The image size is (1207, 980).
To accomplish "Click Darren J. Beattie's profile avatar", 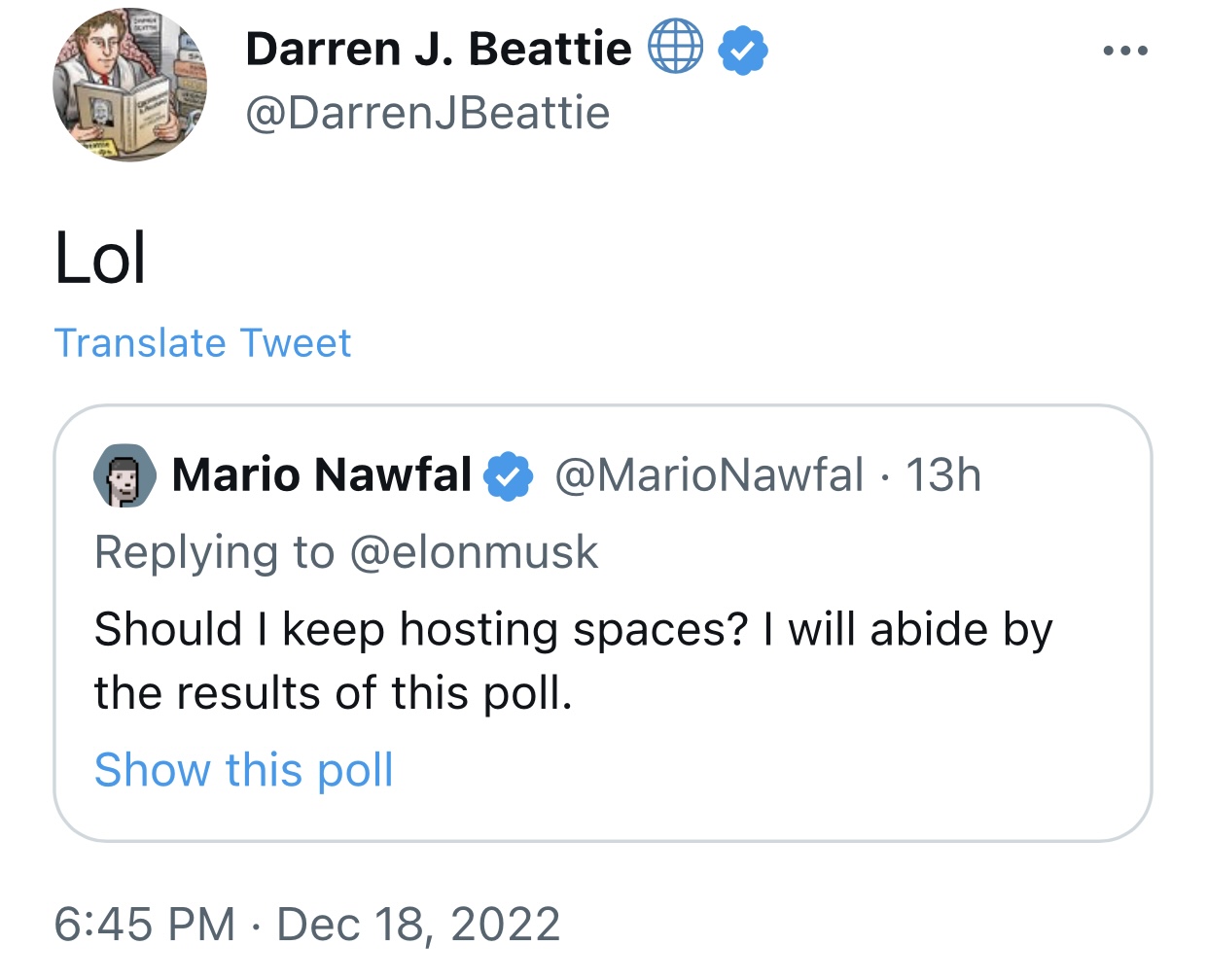I will click(129, 85).
